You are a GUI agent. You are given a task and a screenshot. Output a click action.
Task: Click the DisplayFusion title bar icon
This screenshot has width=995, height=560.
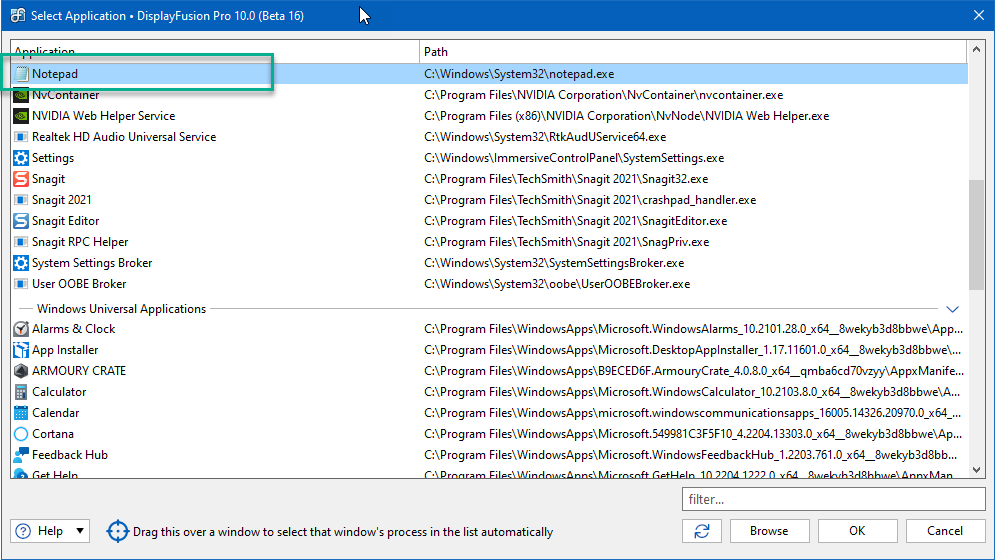tap(18, 15)
